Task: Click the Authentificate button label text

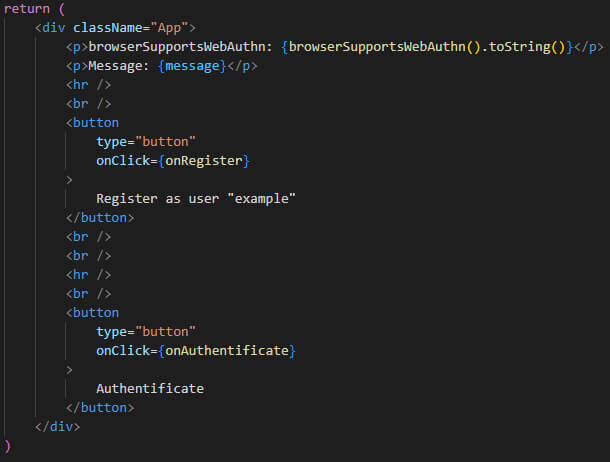Action: click(x=150, y=388)
